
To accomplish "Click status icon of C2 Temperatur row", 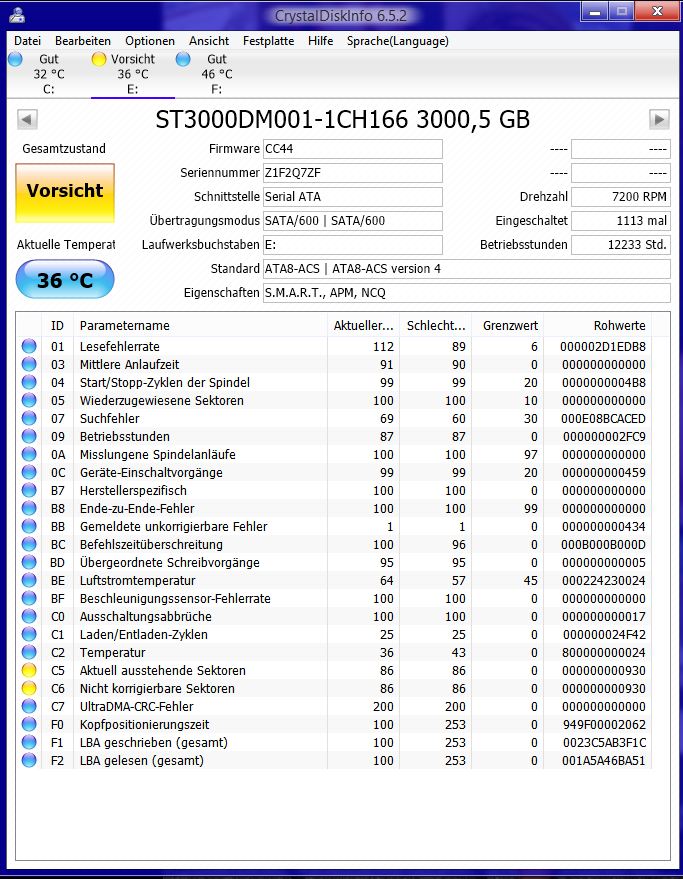I will click(x=29, y=653).
